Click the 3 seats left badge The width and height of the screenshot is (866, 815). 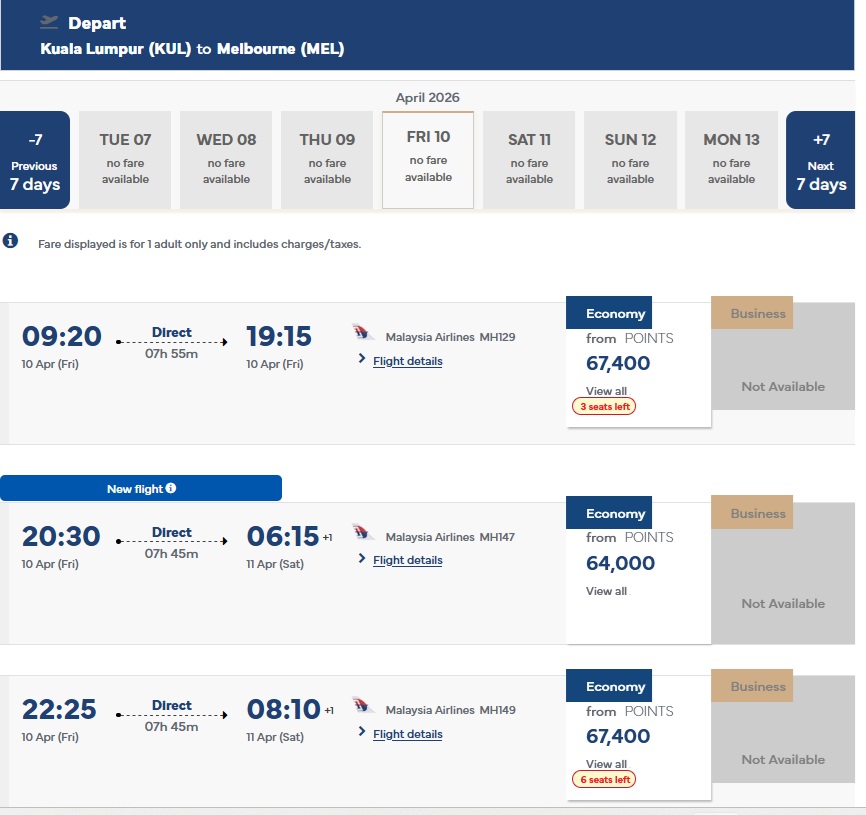(604, 407)
